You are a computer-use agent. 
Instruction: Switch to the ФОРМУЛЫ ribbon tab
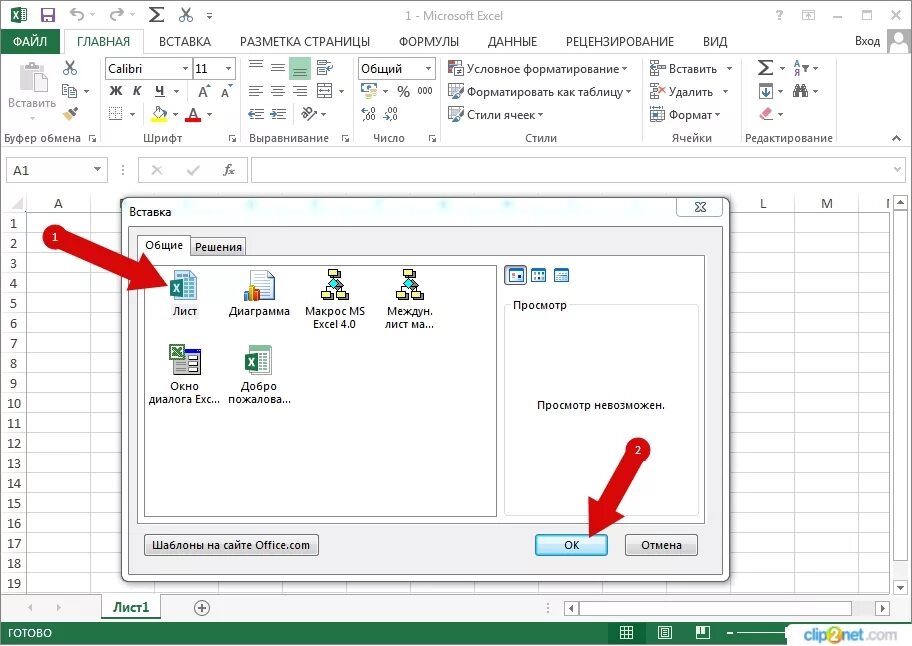click(x=429, y=41)
